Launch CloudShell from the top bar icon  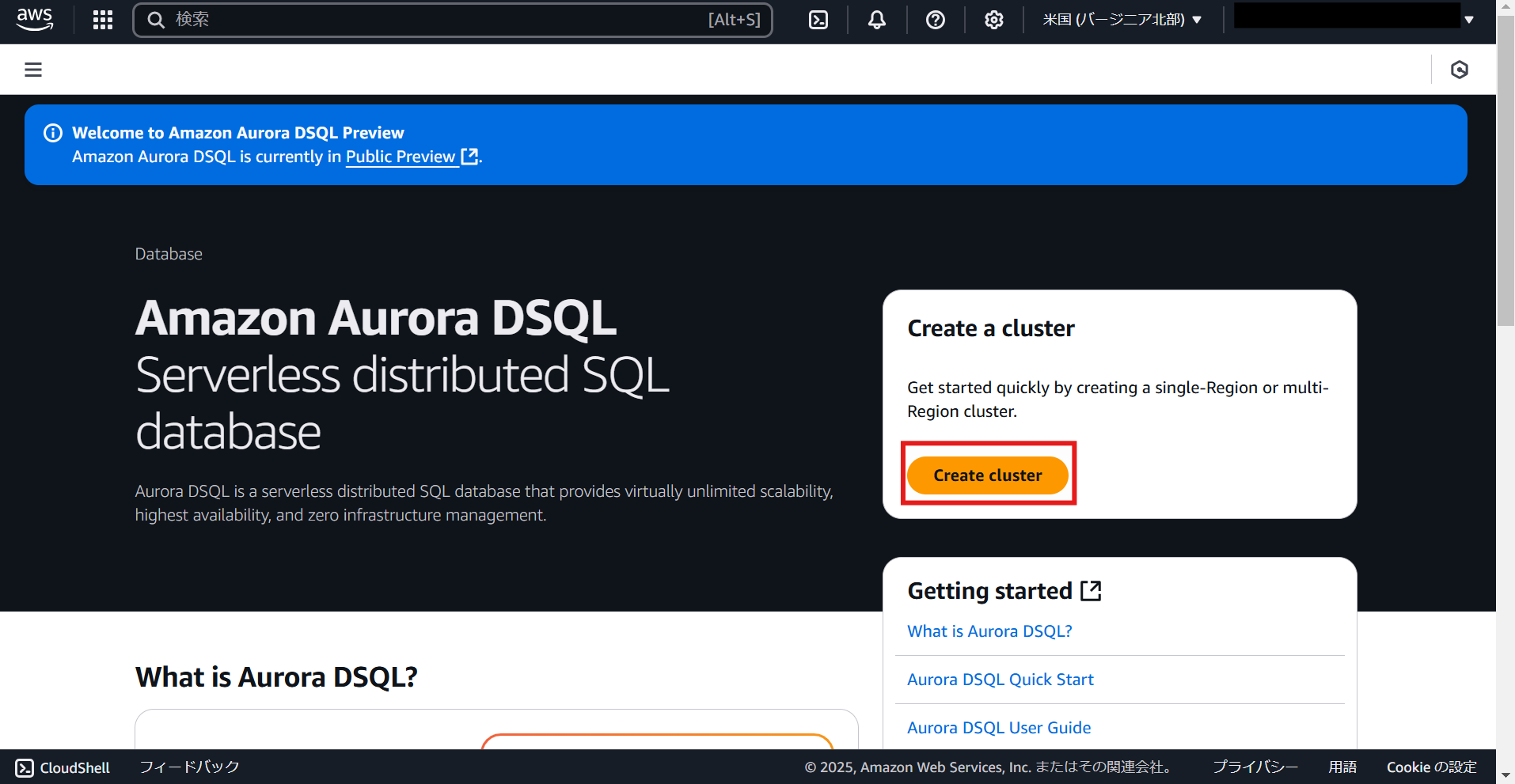818,20
